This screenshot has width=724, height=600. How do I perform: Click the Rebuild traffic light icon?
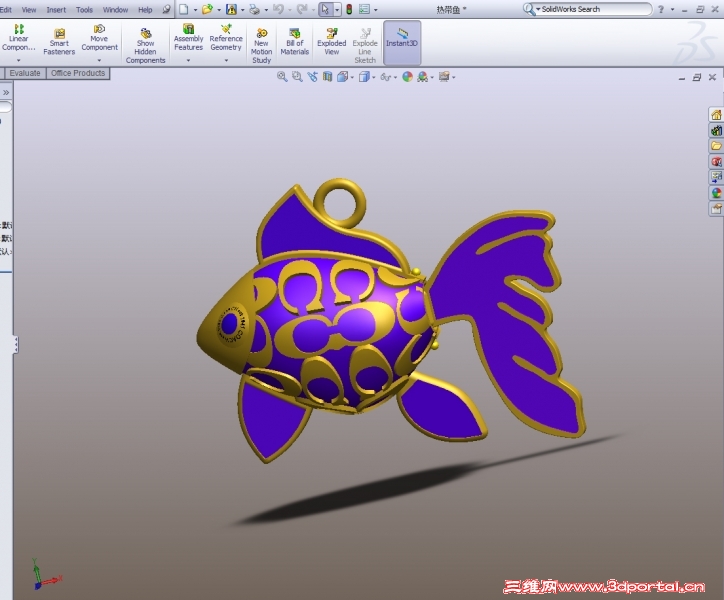click(x=349, y=9)
